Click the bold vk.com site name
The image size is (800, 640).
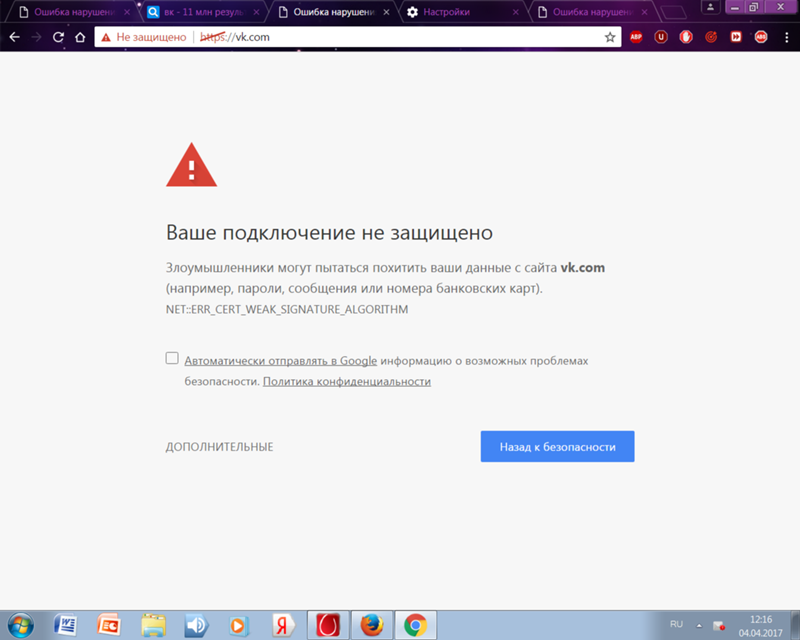(583, 267)
